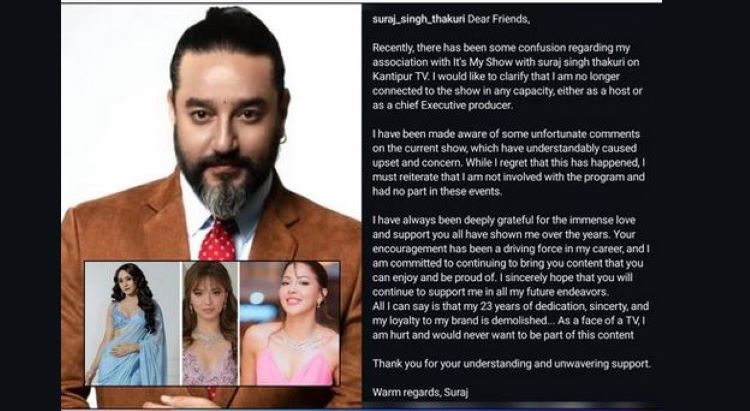
Task: Select middle thumbnail of woman in lavender dress
Action: pos(210,323)
